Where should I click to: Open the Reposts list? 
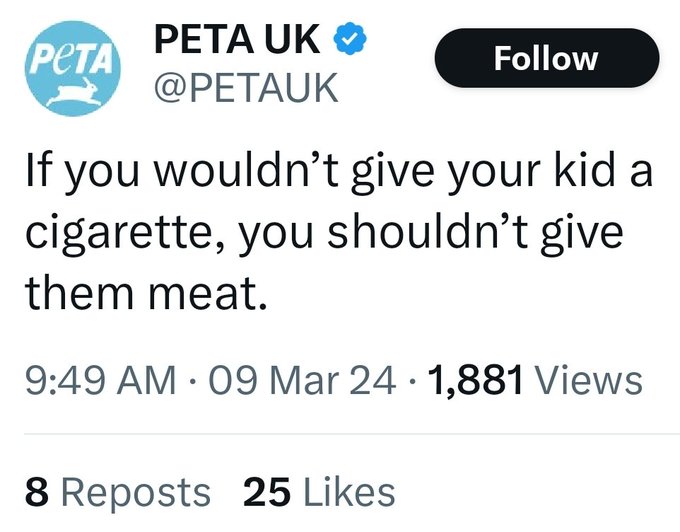click(133, 492)
